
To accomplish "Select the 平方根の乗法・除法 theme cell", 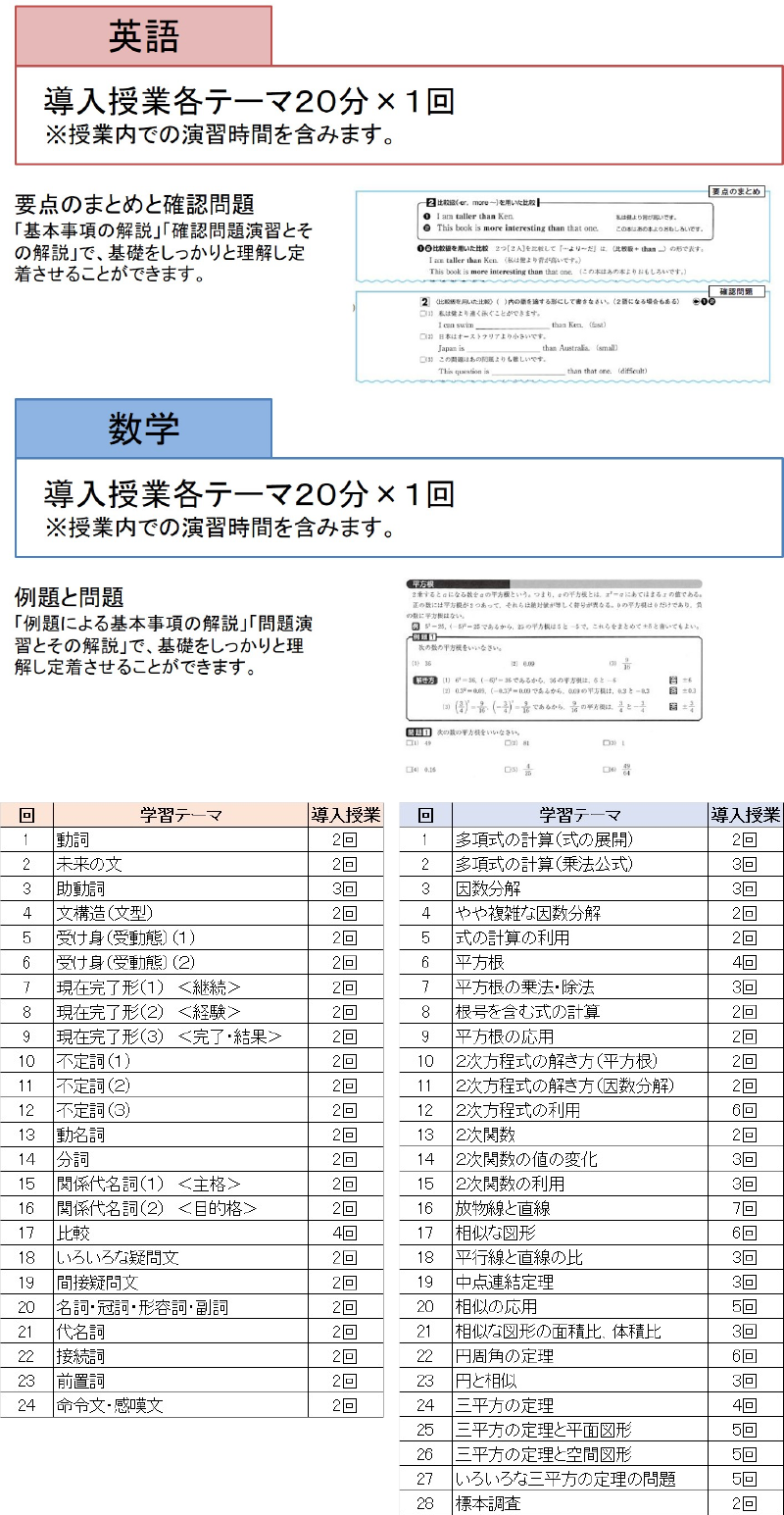I will (x=580, y=986).
